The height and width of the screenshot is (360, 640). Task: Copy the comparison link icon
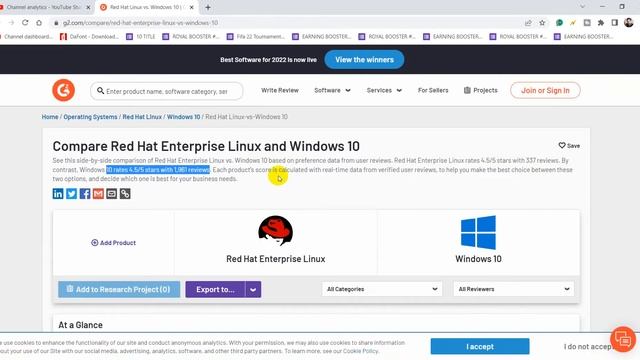click(125, 193)
